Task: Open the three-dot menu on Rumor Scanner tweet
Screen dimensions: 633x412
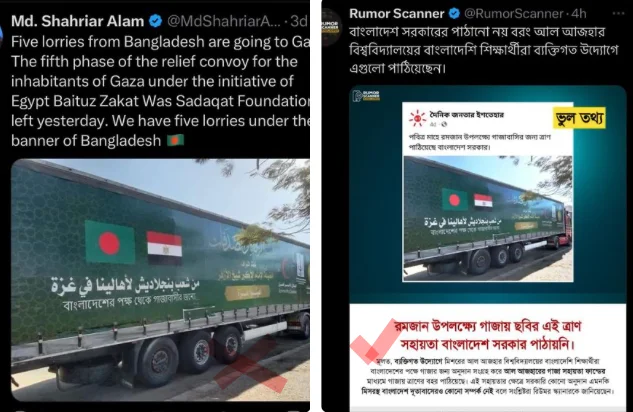Action: pos(618,13)
